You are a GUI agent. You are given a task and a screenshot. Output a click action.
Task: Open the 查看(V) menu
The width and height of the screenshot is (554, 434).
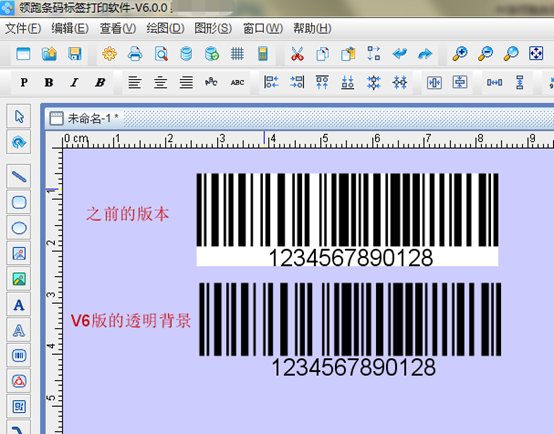click(118, 28)
